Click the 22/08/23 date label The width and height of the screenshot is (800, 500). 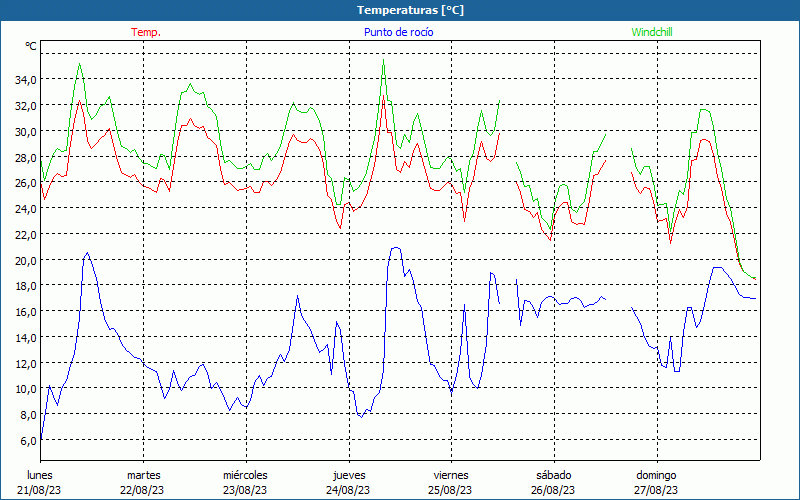pos(142,490)
